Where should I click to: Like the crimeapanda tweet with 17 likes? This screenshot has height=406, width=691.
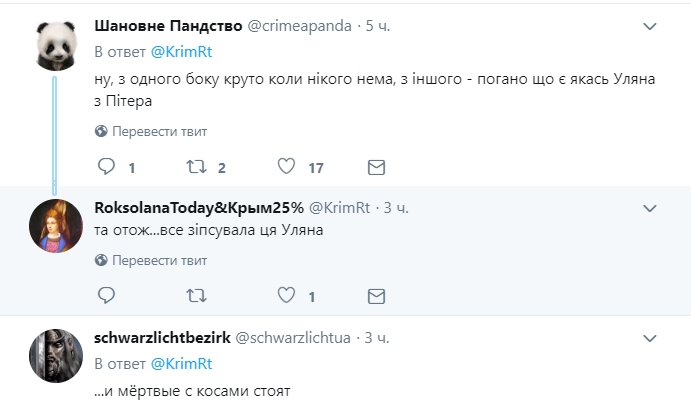coord(286,167)
